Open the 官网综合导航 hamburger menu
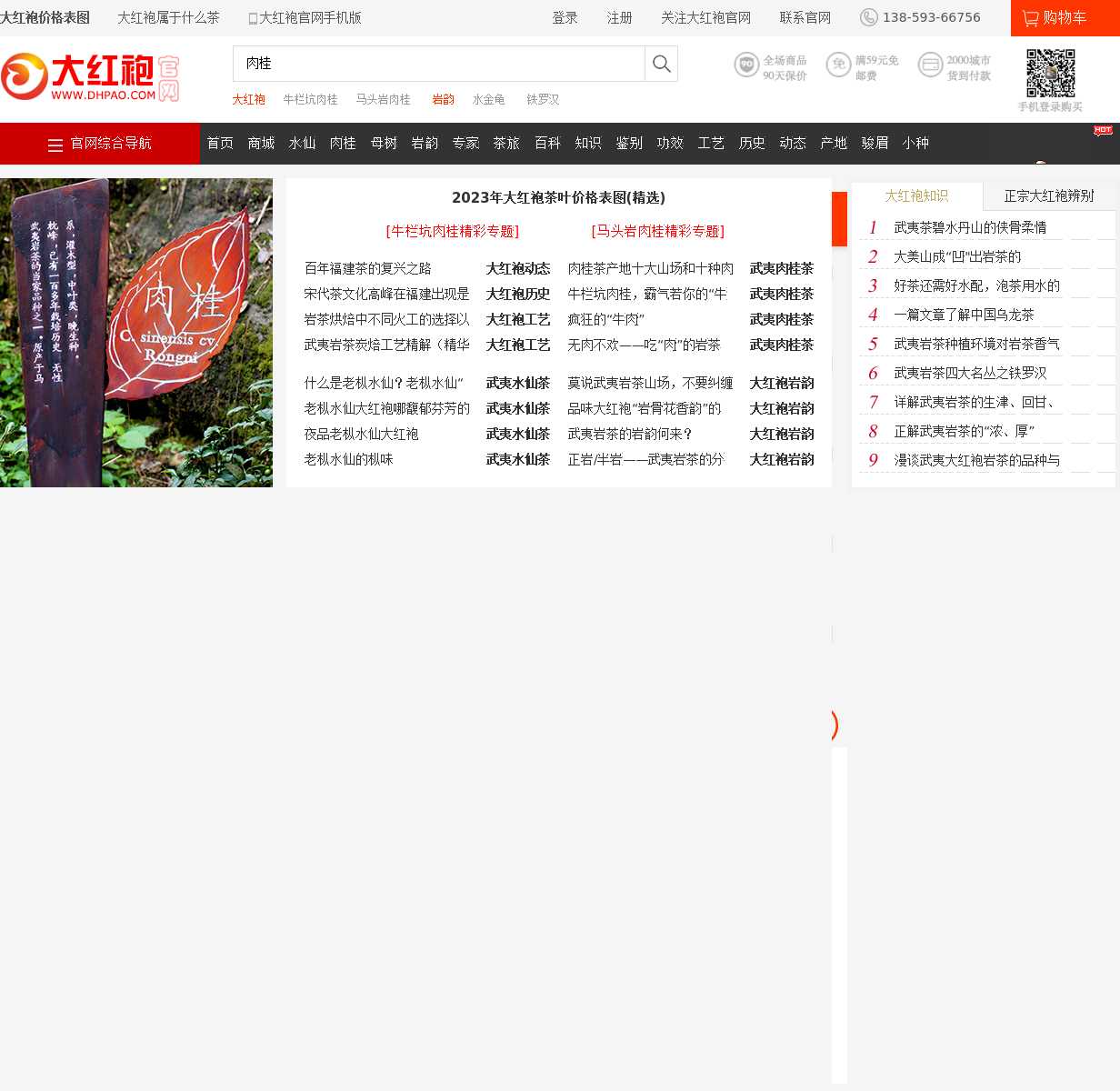This screenshot has width=1120, height=1091. click(100, 144)
